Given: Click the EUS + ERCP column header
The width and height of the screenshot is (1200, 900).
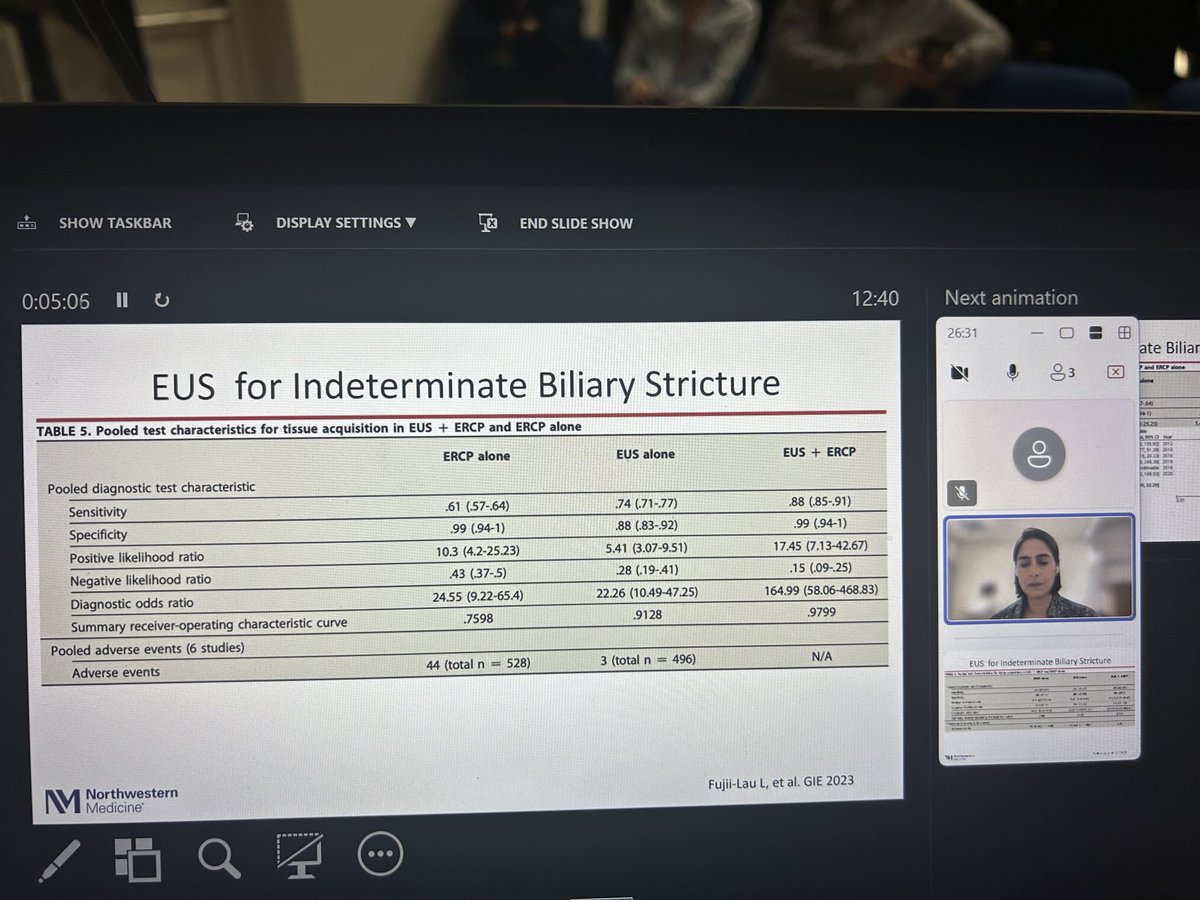Looking at the screenshot, I should click(x=819, y=452).
